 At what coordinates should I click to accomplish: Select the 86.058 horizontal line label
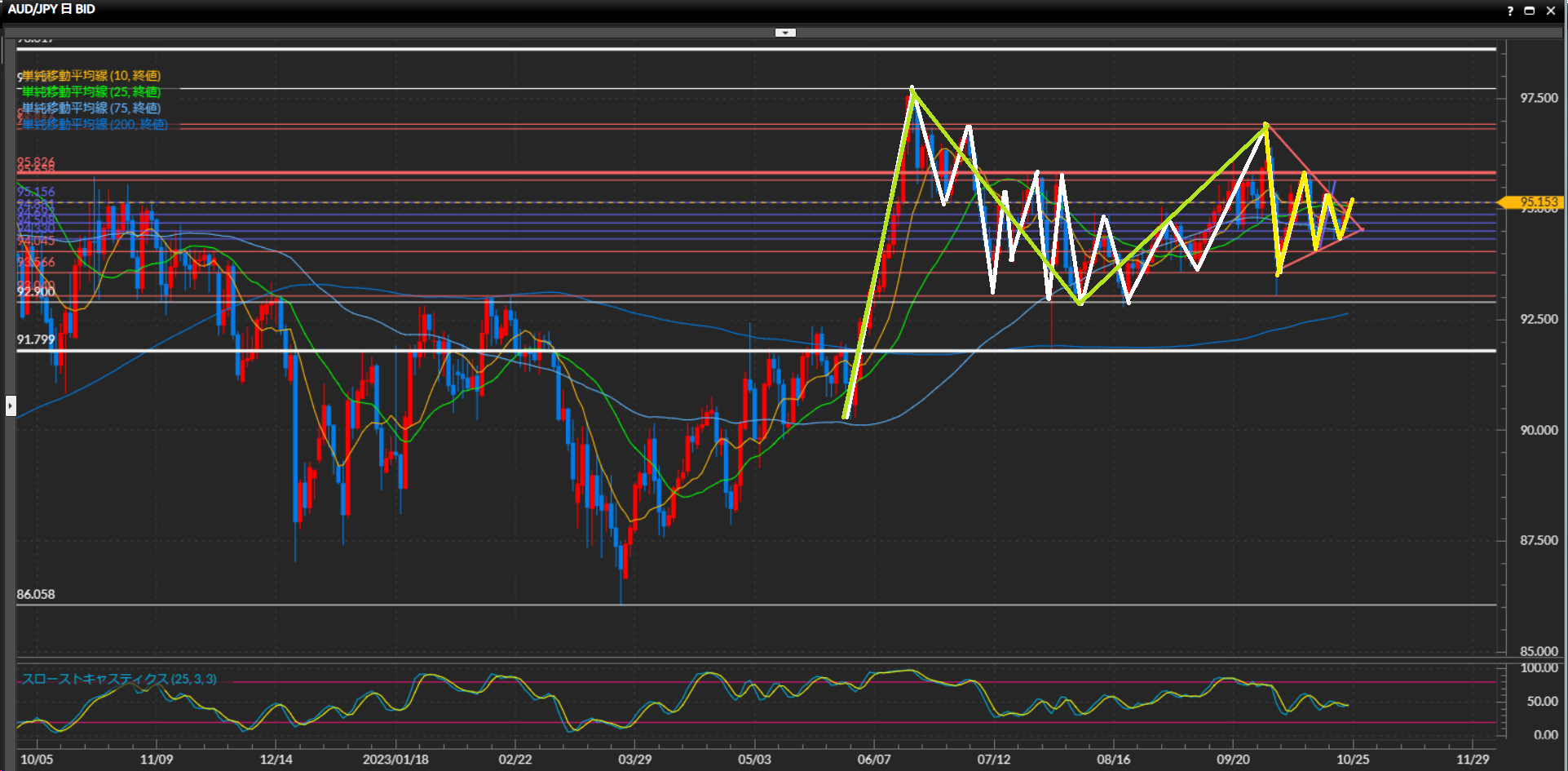click(36, 595)
